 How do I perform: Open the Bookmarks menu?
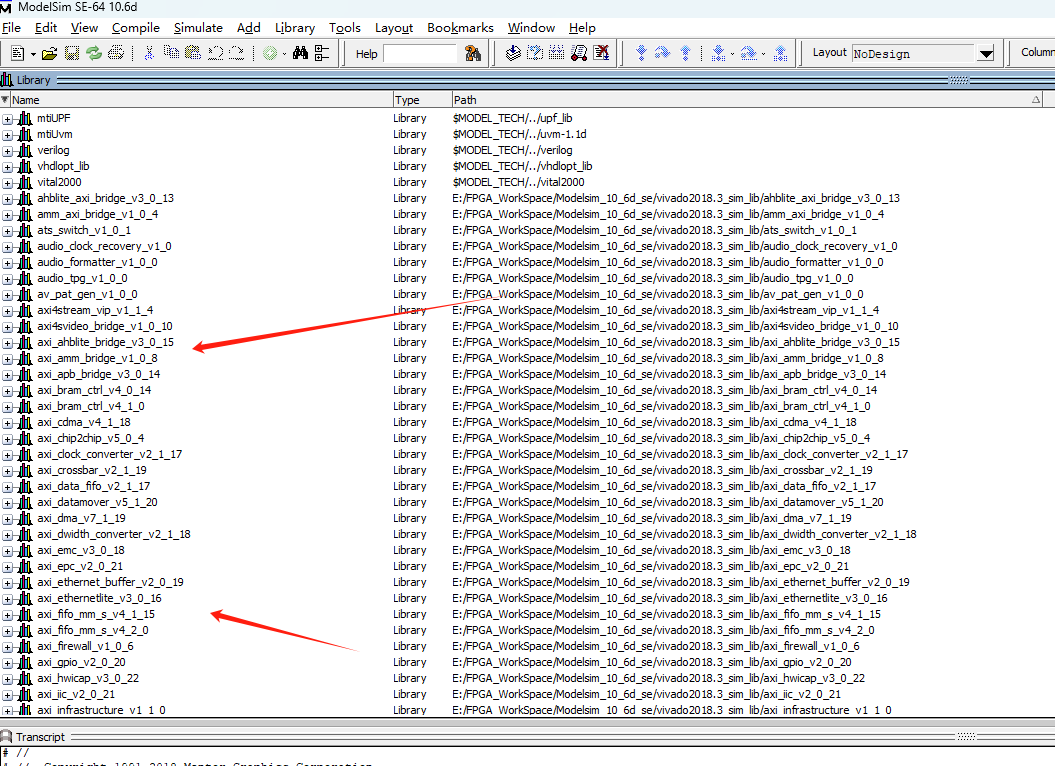pyautogui.click(x=460, y=28)
